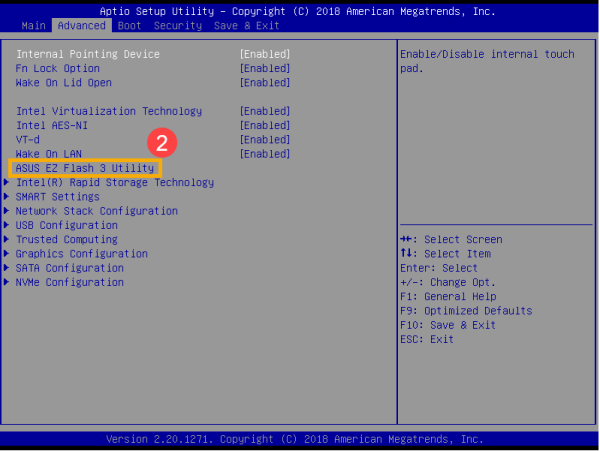Change Fn Lock Option Enabled value
The height and width of the screenshot is (451, 600).
click(265, 68)
